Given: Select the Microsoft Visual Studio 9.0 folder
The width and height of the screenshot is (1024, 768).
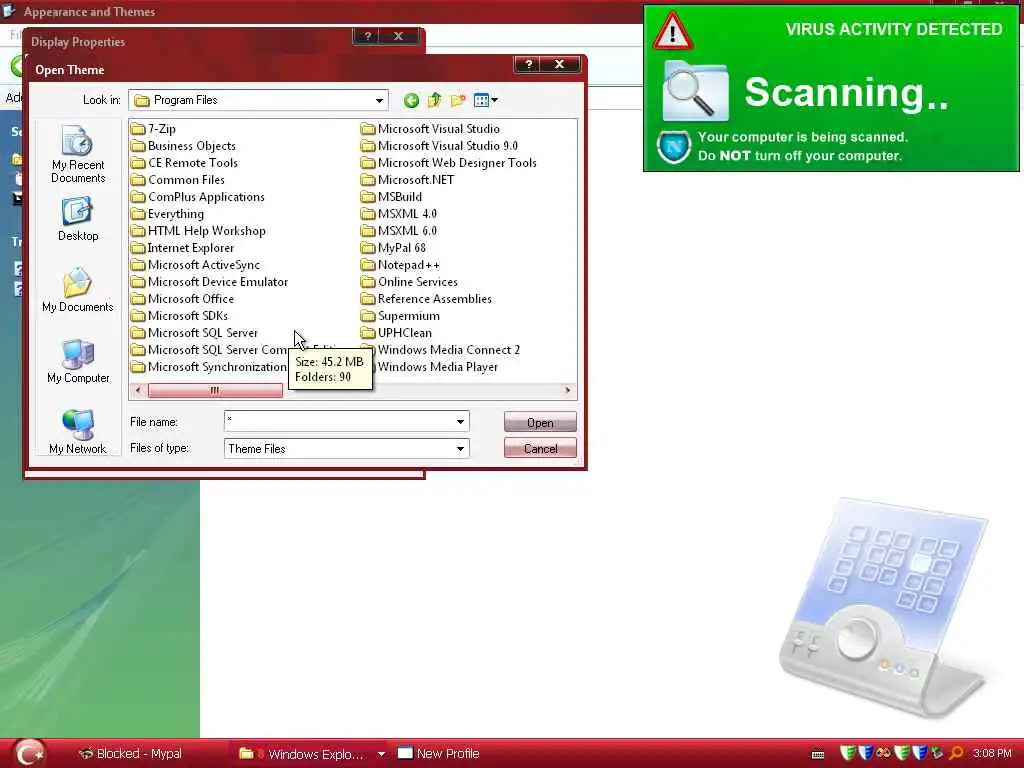Looking at the screenshot, I should pyautogui.click(x=440, y=146).
